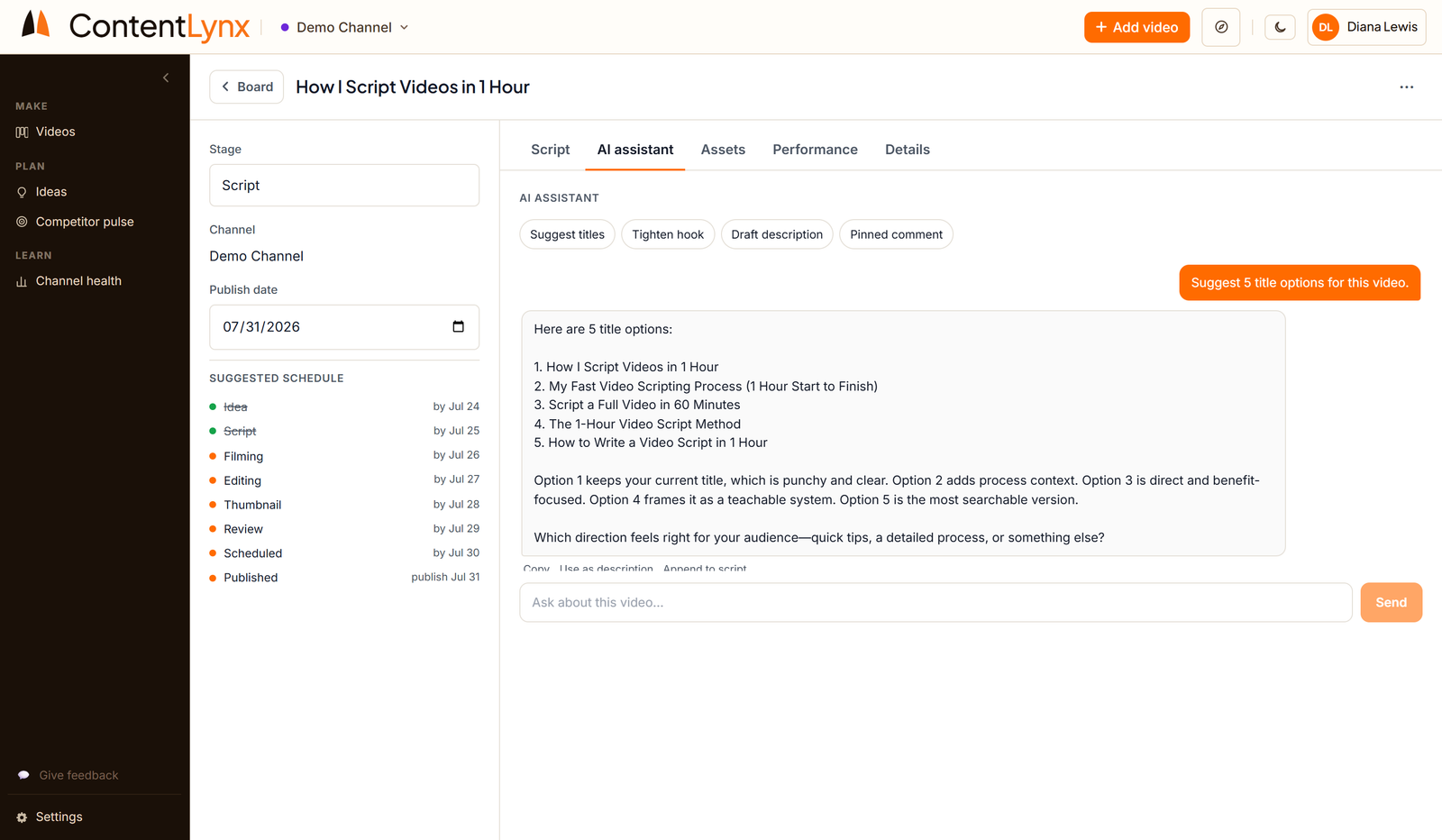
Task: Click the DL user avatar
Action: (1325, 27)
